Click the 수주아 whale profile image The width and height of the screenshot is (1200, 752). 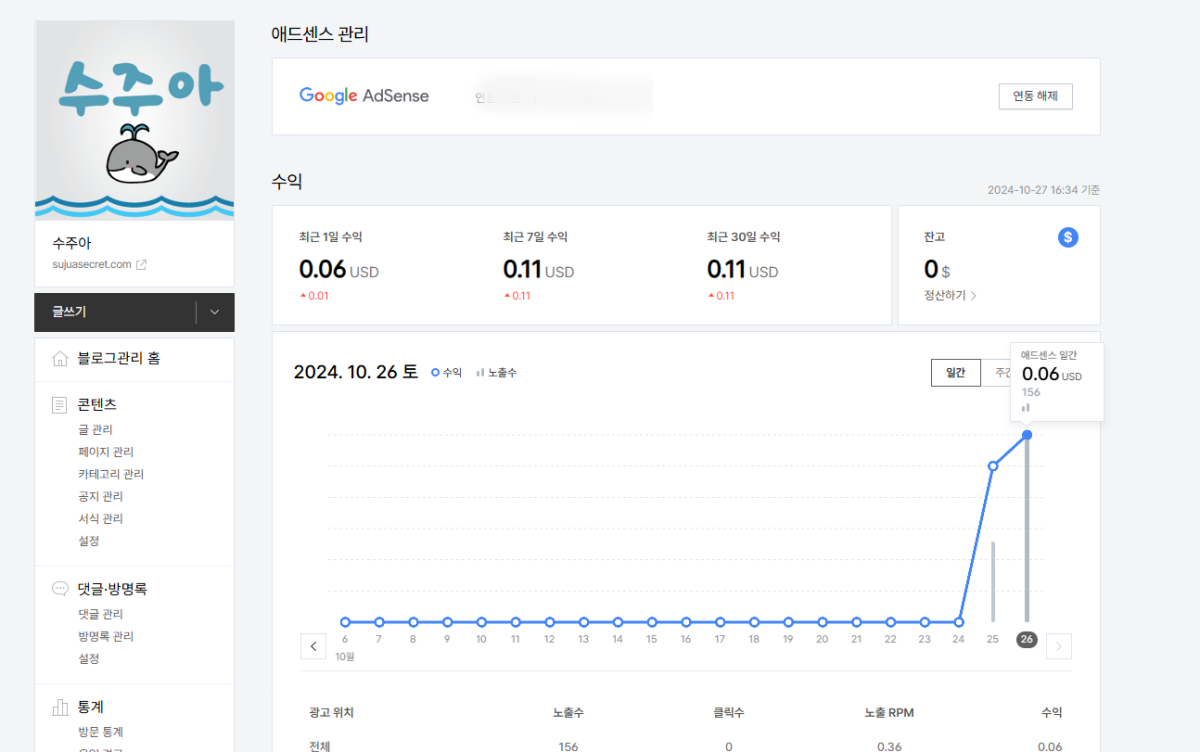coord(135,120)
